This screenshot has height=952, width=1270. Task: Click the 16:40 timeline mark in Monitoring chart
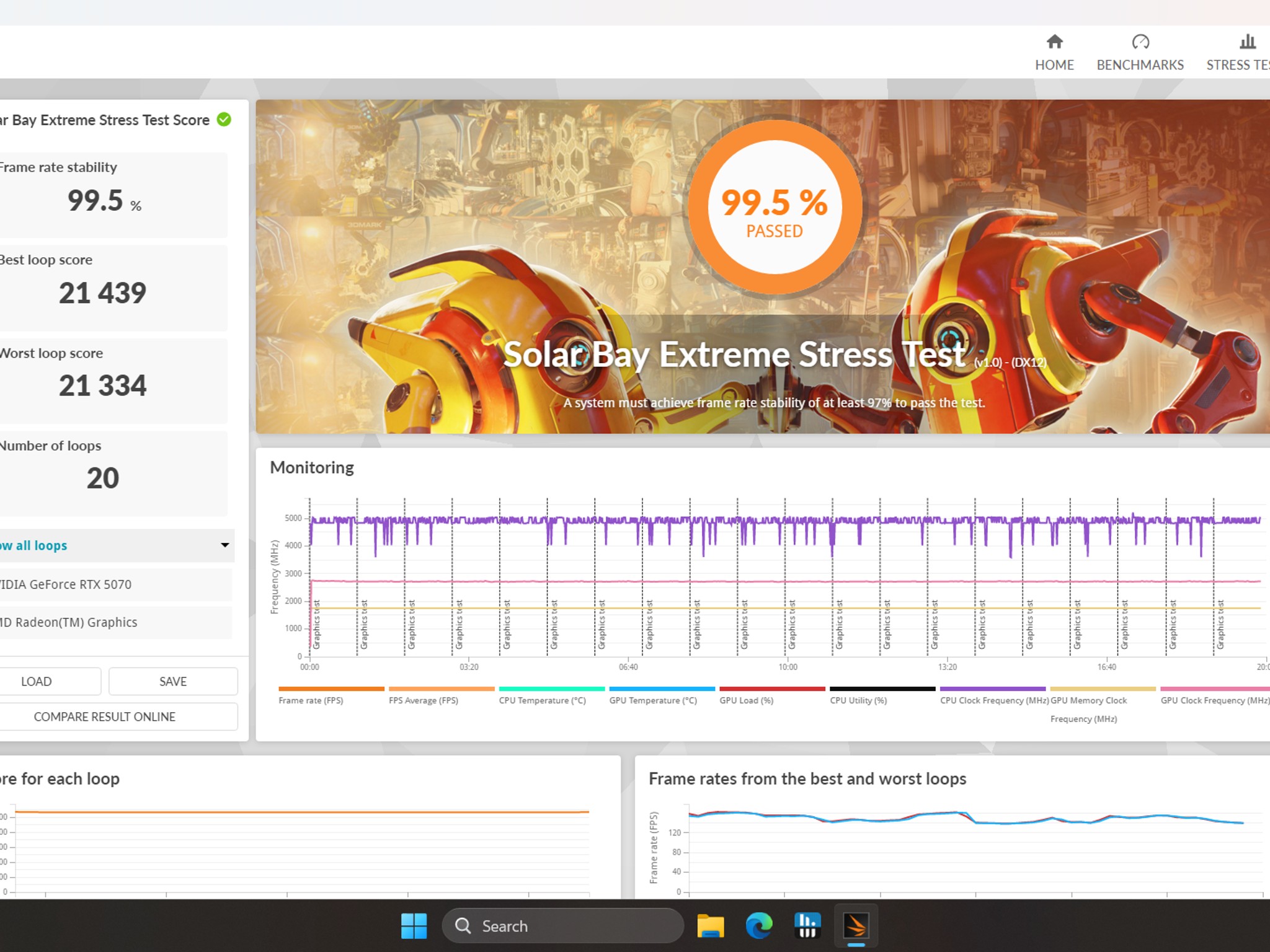(1106, 667)
